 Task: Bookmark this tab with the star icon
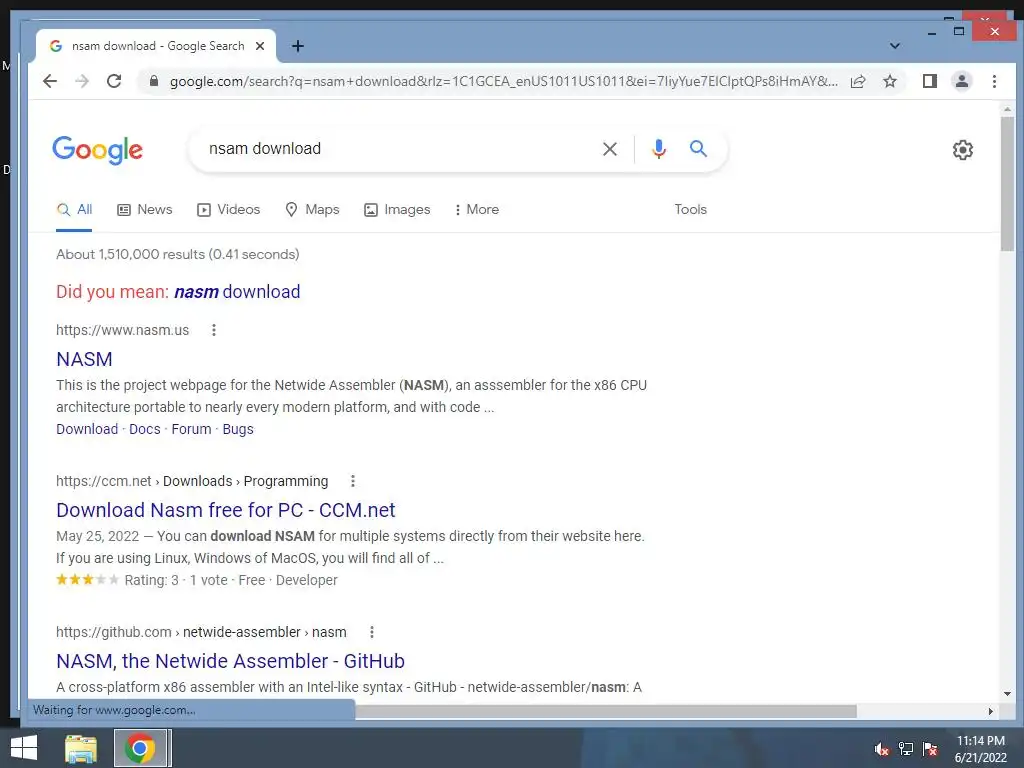(889, 81)
